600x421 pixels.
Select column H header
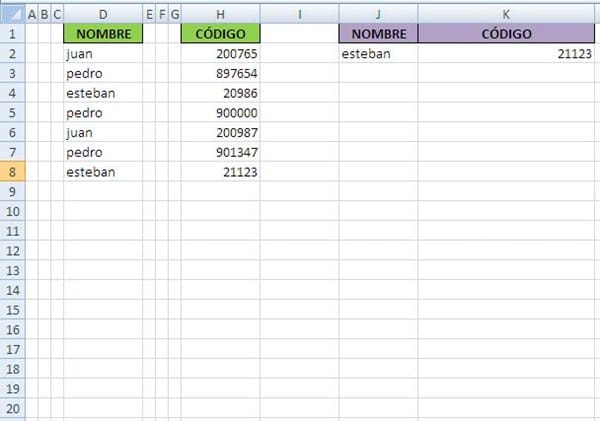[x=220, y=14]
